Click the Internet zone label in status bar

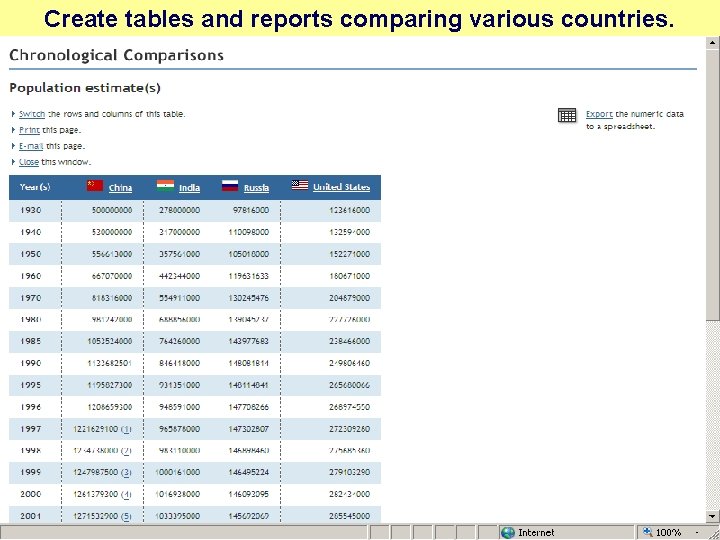[x=536, y=533]
